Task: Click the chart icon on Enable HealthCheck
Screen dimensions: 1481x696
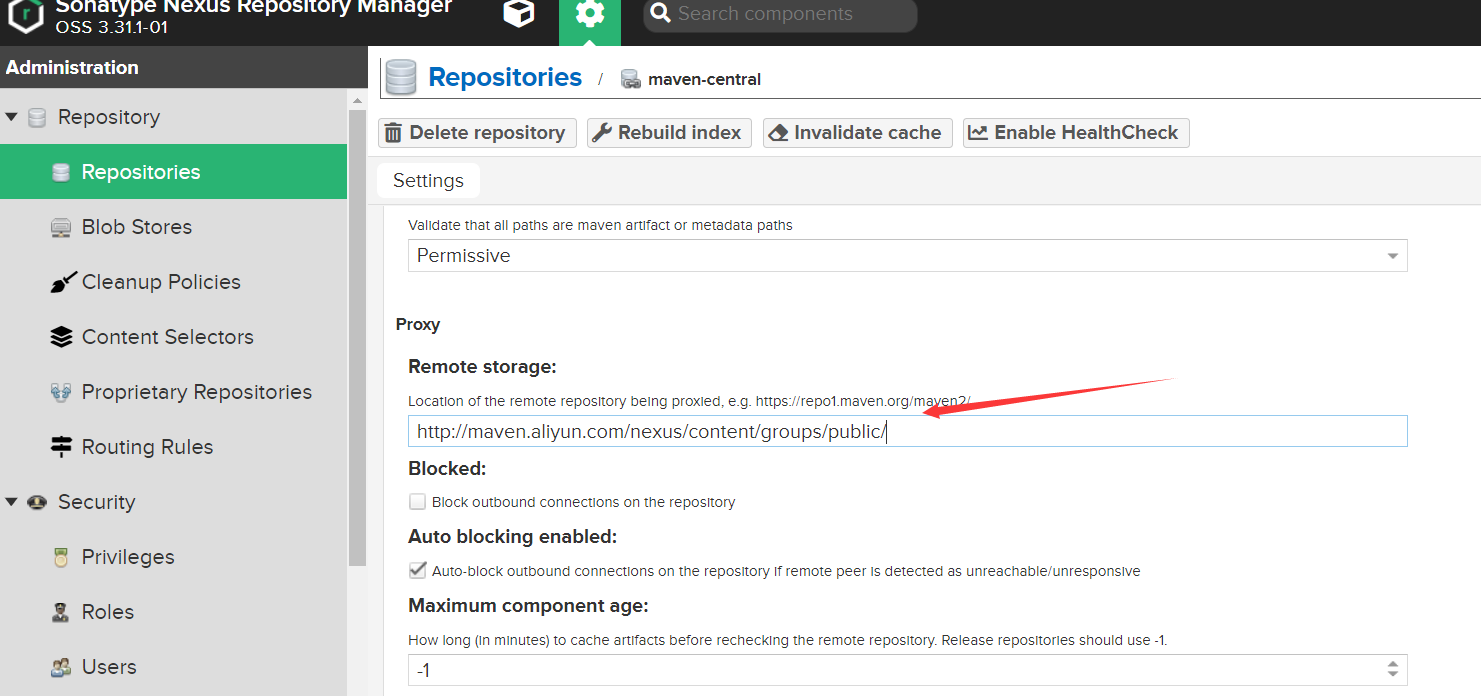Action: pos(978,133)
